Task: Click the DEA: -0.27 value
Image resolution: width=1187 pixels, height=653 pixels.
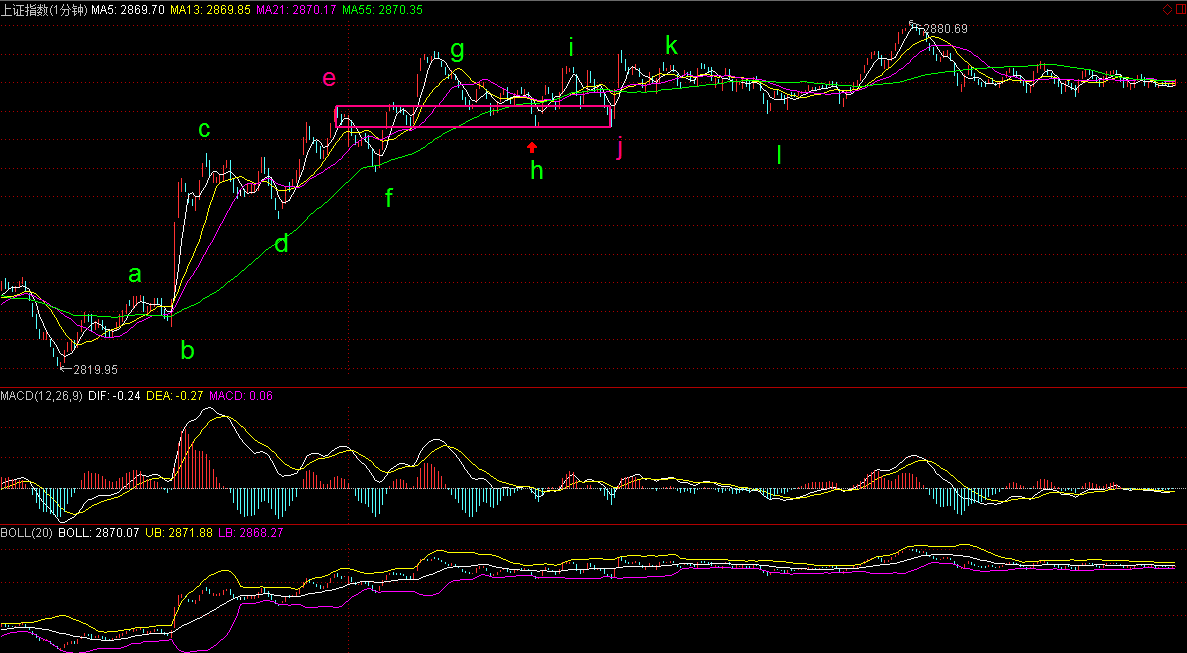Action: point(175,396)
